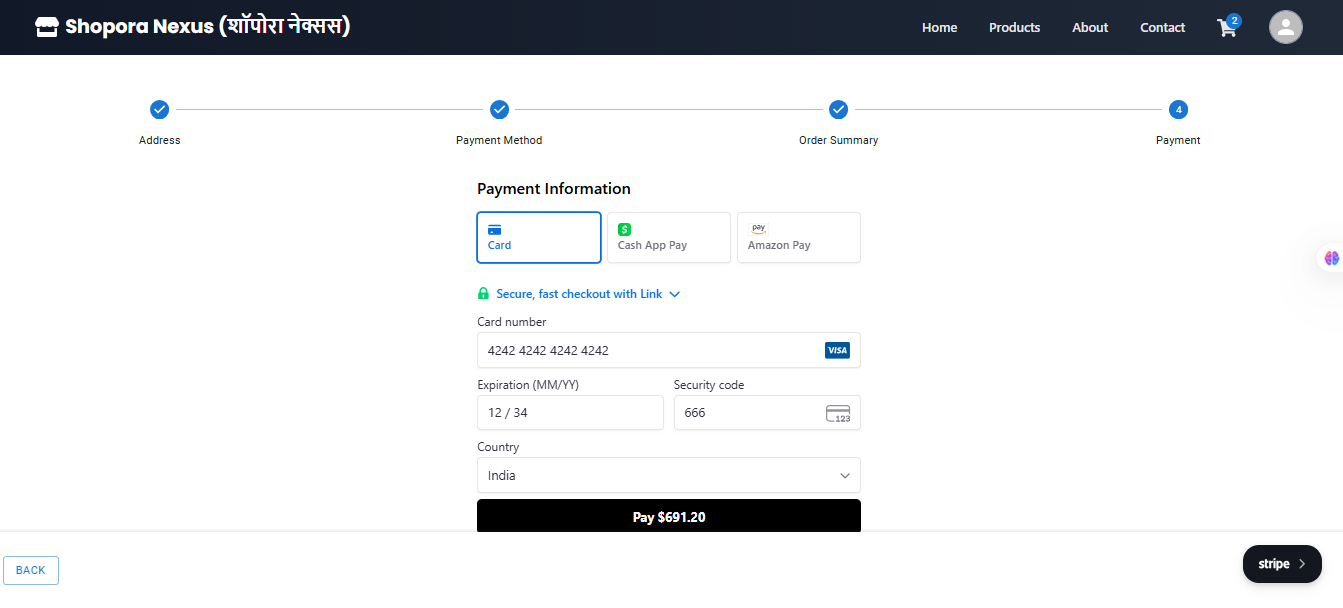1343x608 pixels.
Task: Click the Payment Information heading
Action: click(x=554, y=189)
